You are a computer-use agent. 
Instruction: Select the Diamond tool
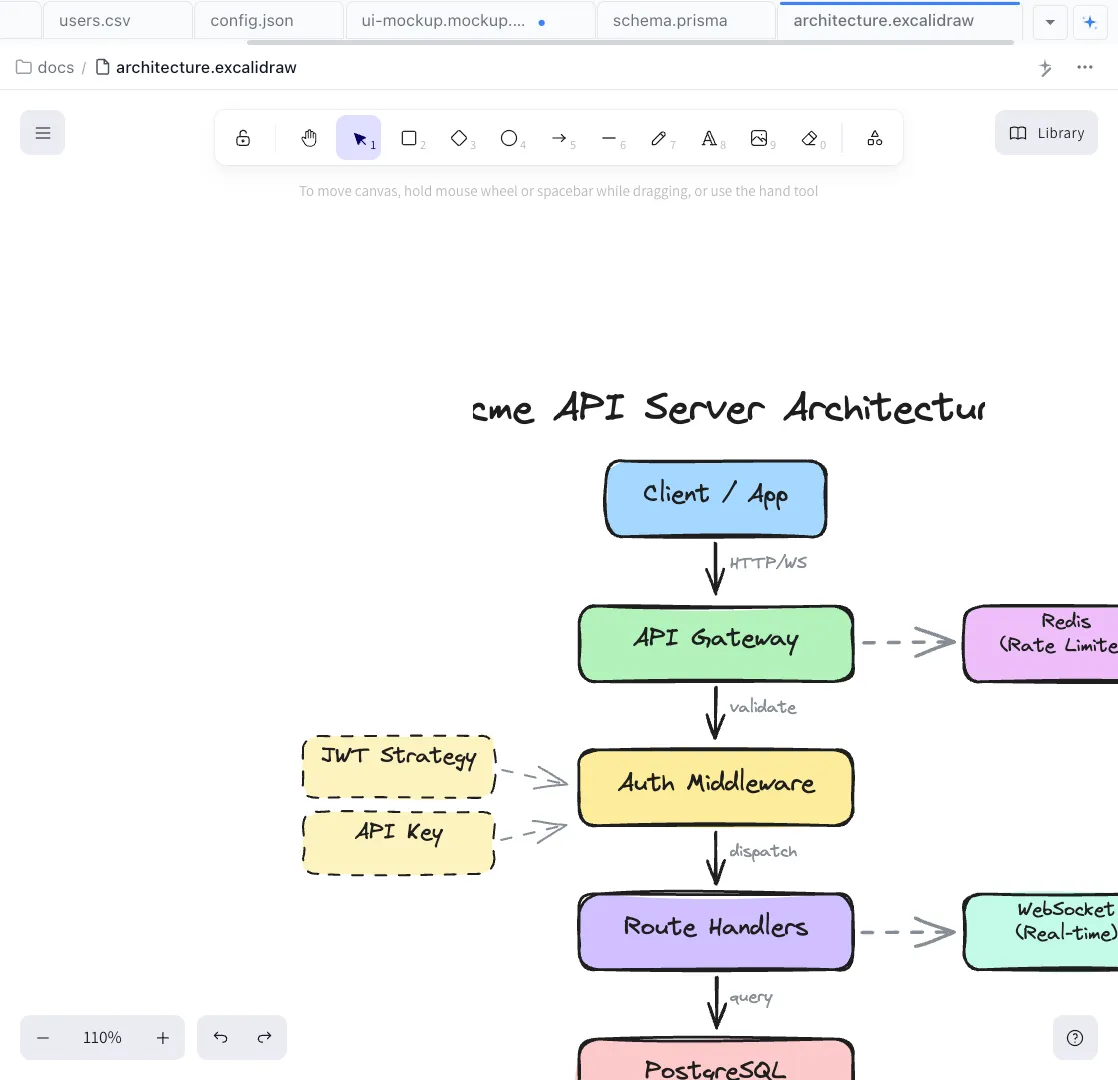click(460, 137)
